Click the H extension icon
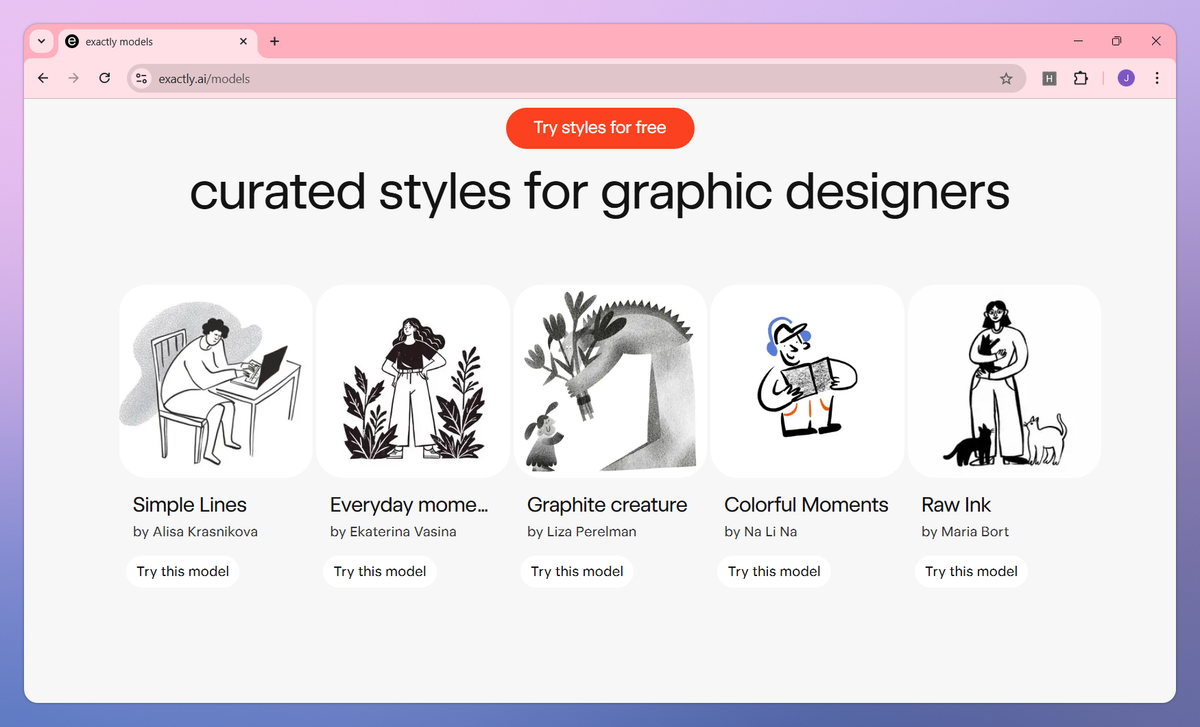The height and width of the screenshot is (727, 1200). click(1049, 78)
